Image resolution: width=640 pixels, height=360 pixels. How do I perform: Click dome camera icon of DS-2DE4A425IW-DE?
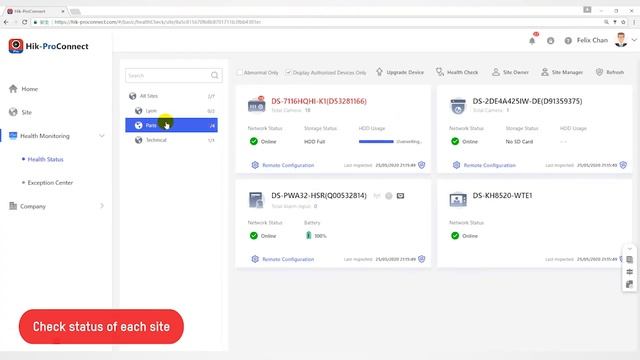click(458, 106)
